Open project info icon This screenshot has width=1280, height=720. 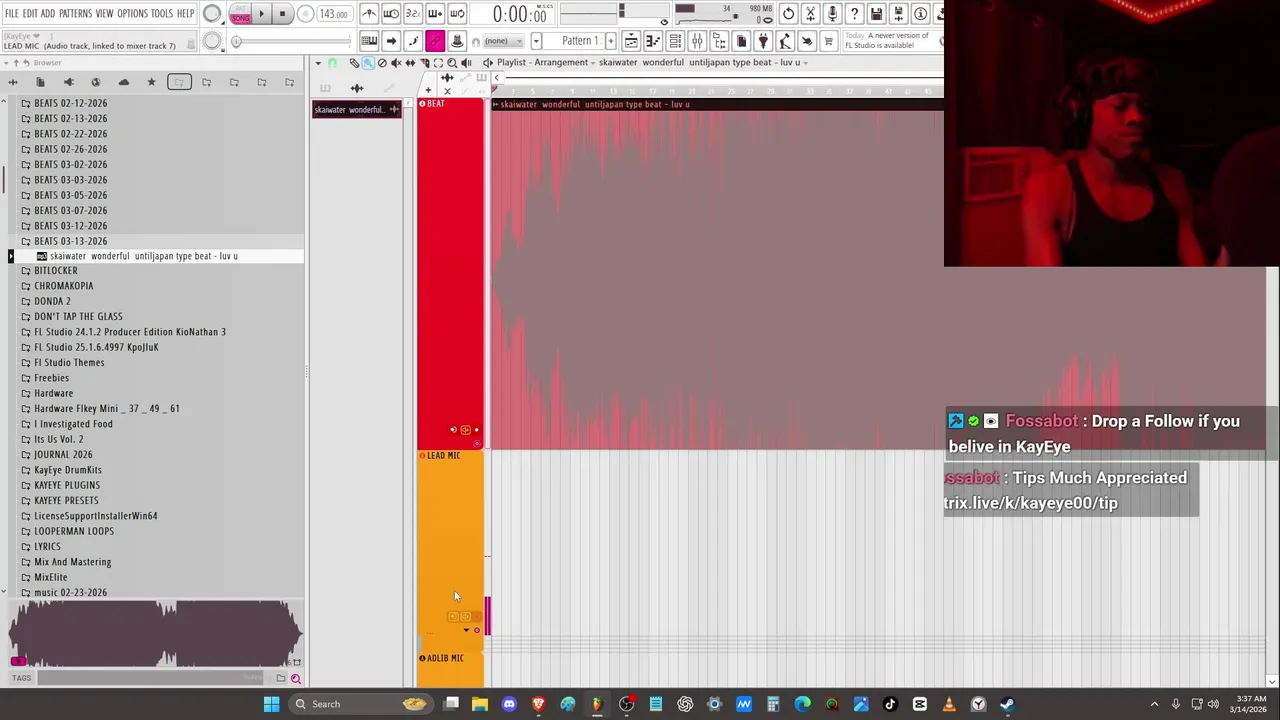pyautogui.click(x=920, y=13)
